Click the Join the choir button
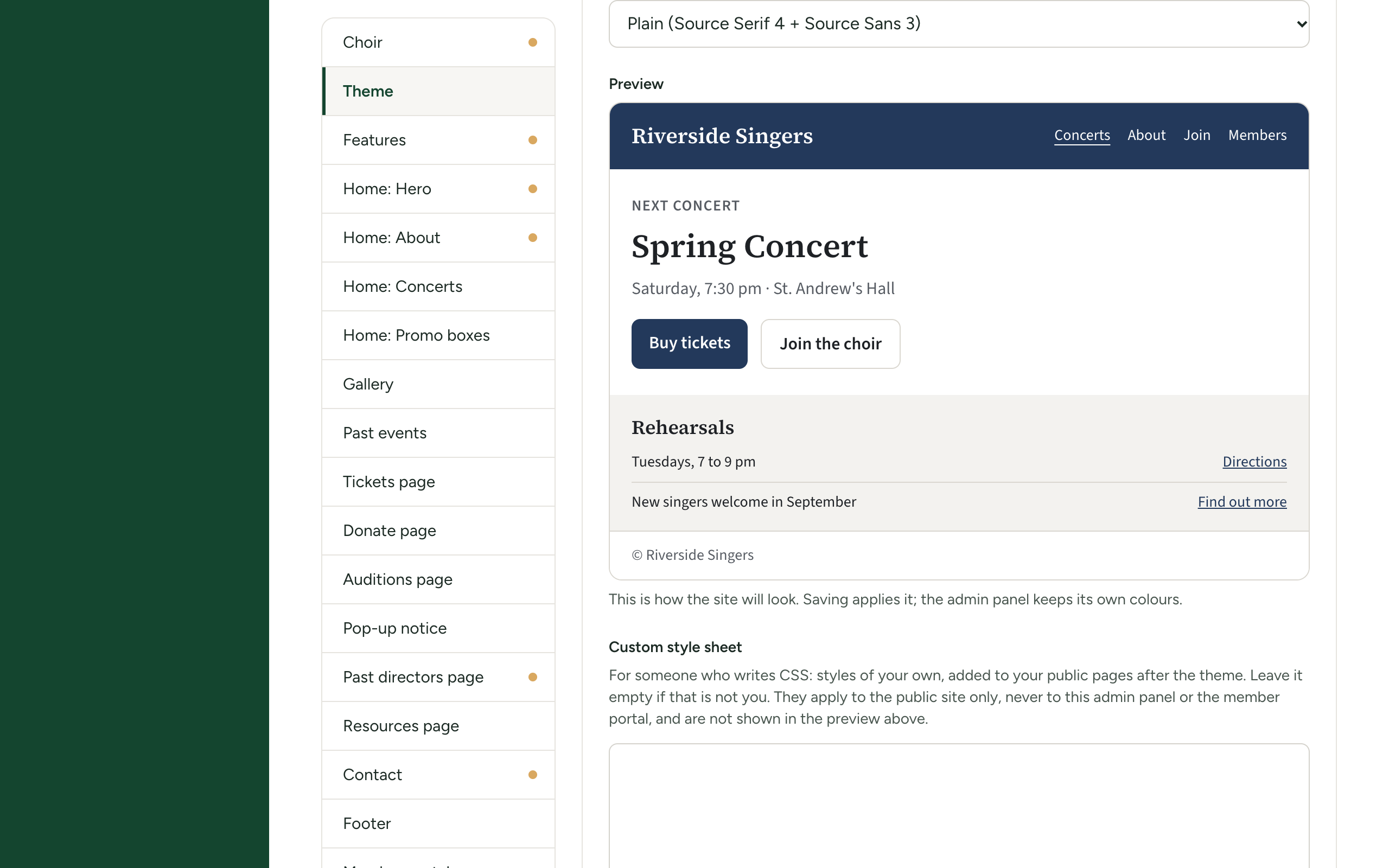1389x868 pixels. (830, 343)
